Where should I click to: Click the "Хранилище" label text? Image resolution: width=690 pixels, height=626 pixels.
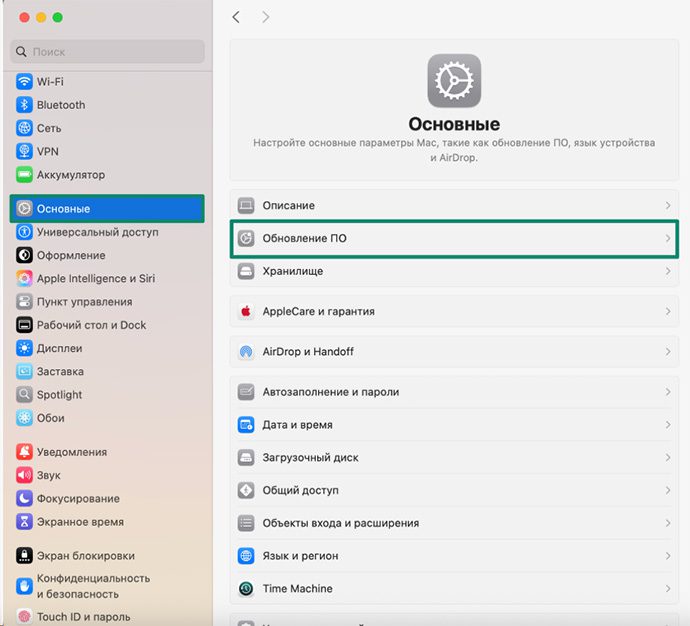(293, 271)
